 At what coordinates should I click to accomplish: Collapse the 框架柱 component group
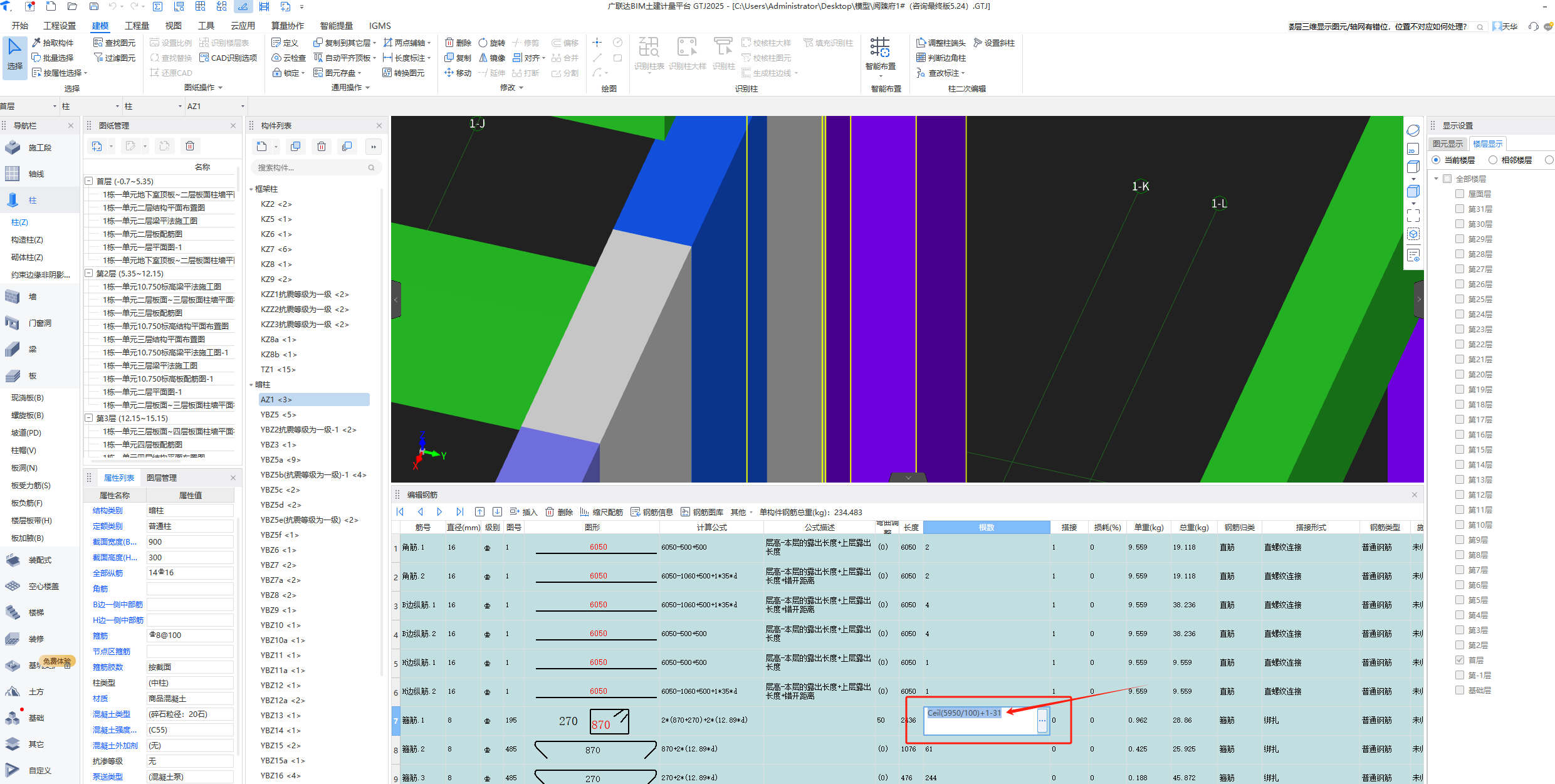tap(252, 189)
